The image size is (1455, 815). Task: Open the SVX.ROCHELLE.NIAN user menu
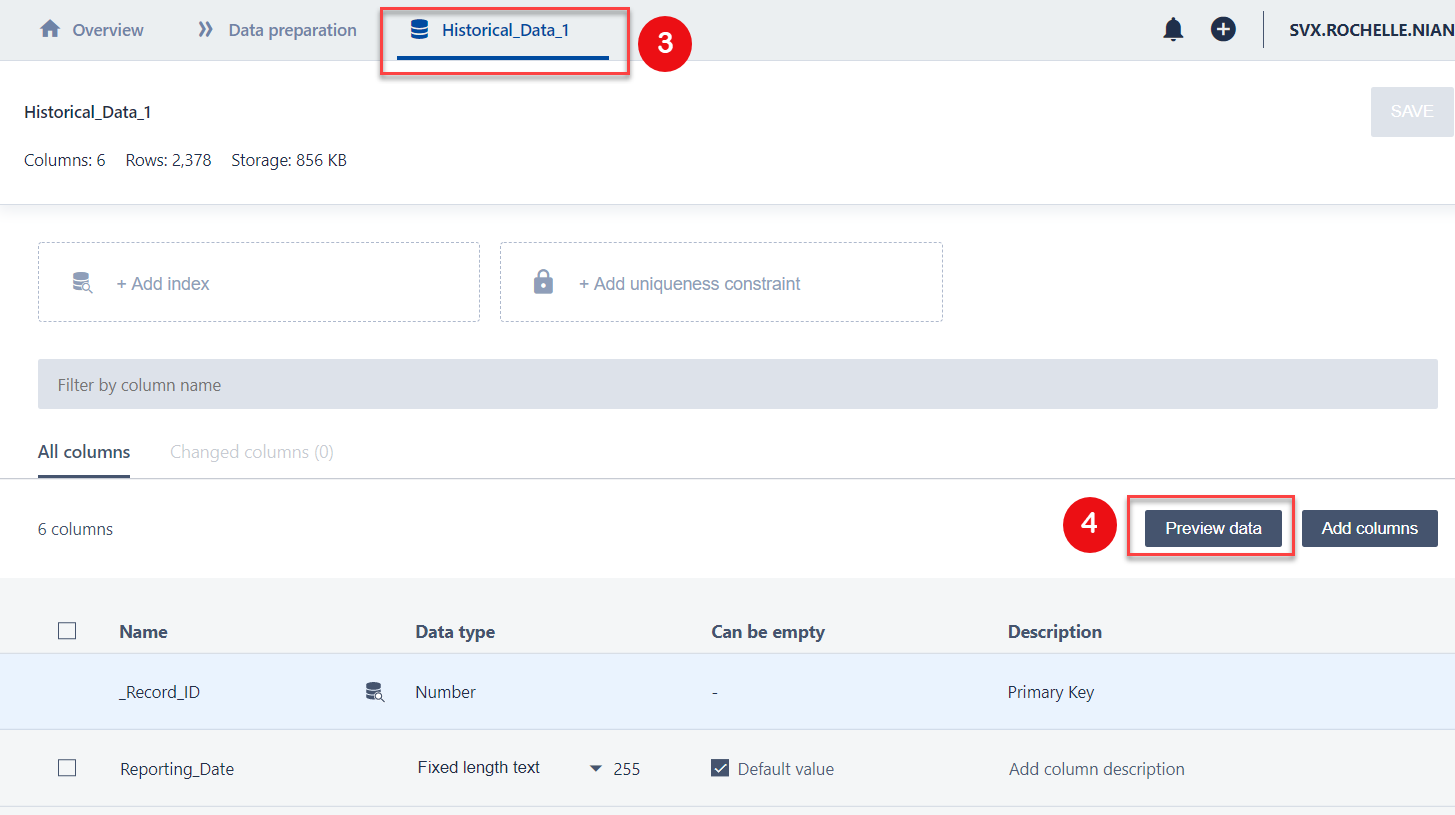click(1370, 30)
